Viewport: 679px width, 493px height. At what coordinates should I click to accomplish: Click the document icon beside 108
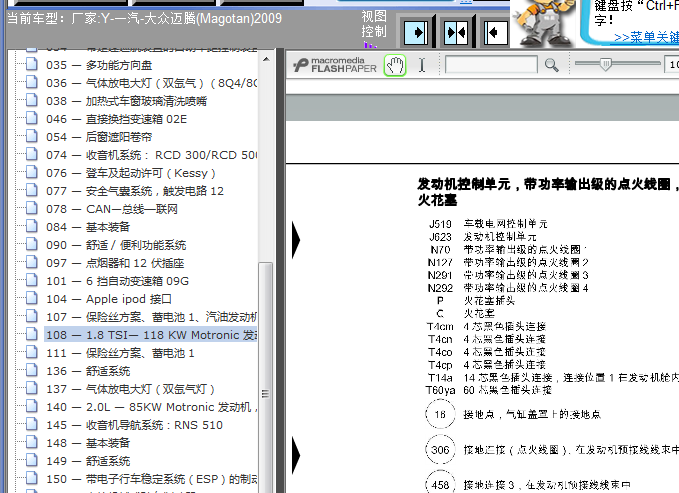pyautogui.click(x=32, y=334)
